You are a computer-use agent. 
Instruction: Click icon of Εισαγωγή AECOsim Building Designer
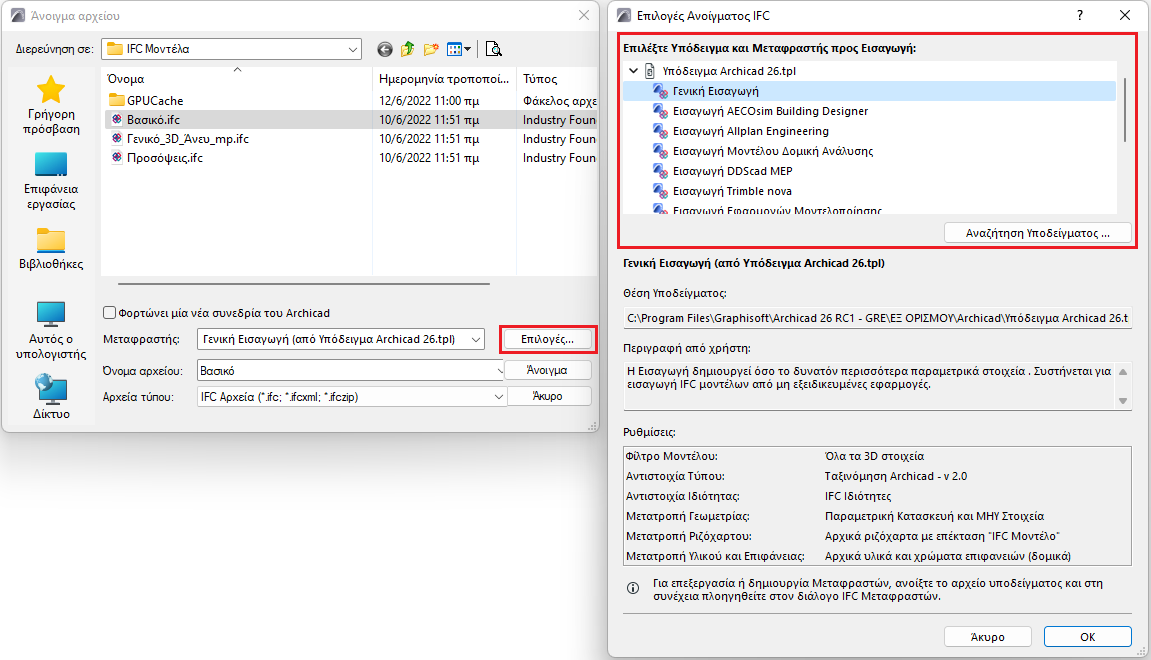click(x=661, y=111)
